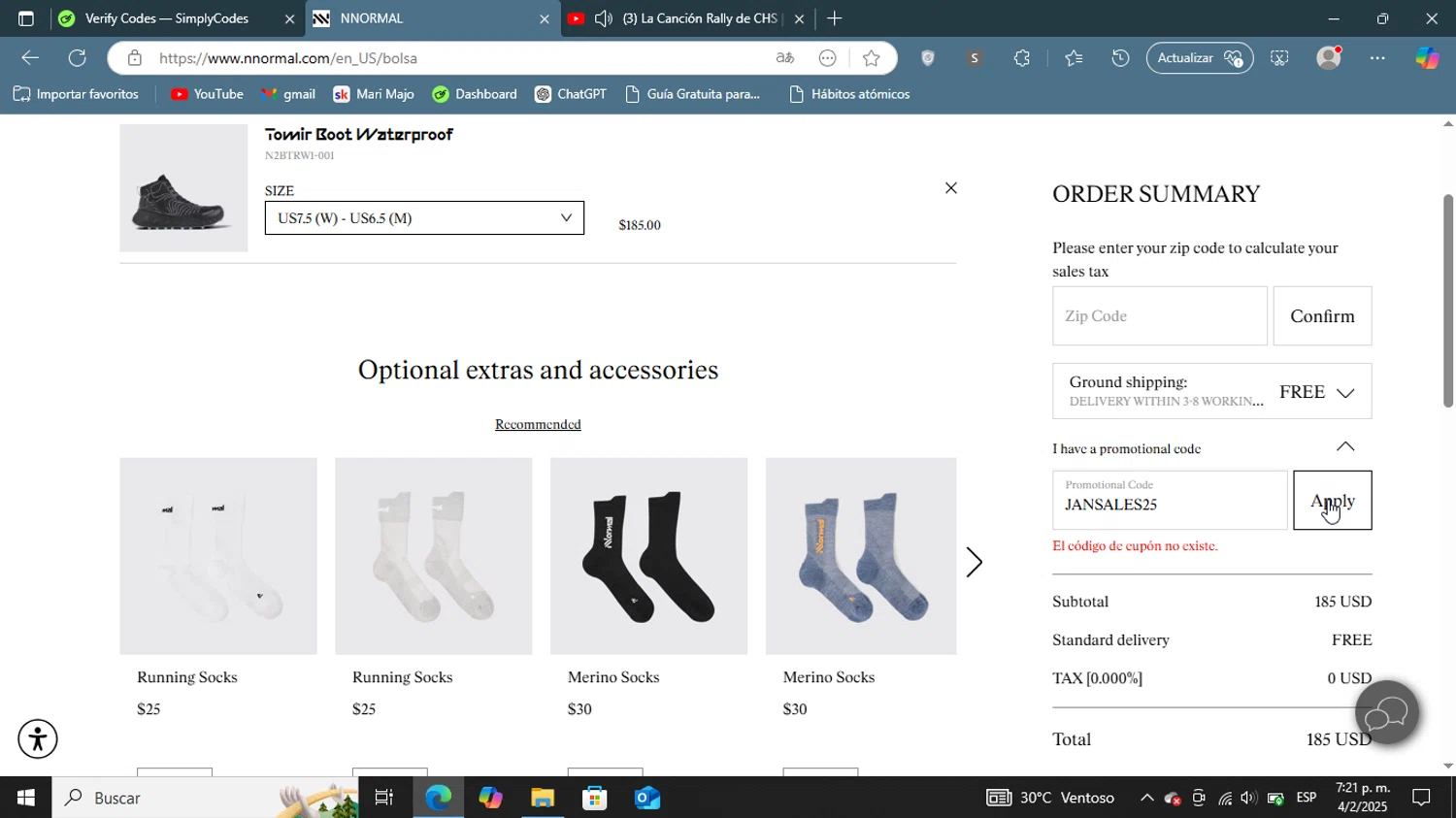Open the screenshot tool icon in the toolbar
The height and width of the screenshot is (818, 1456).
(x=1280, y=58)
